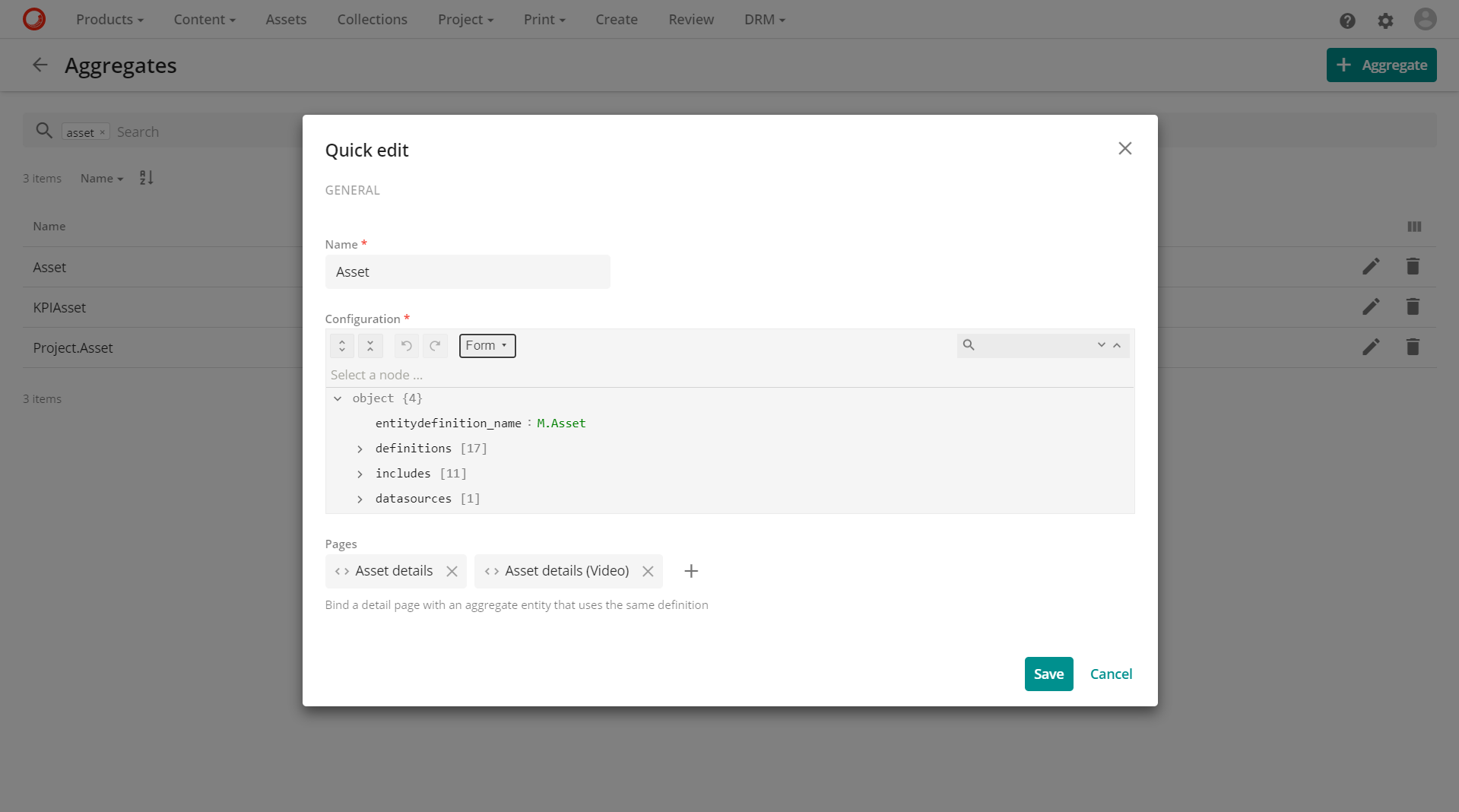
Task: Edit the Project.Asset row
Action: pyautogui.click(x=1371, y=347)
